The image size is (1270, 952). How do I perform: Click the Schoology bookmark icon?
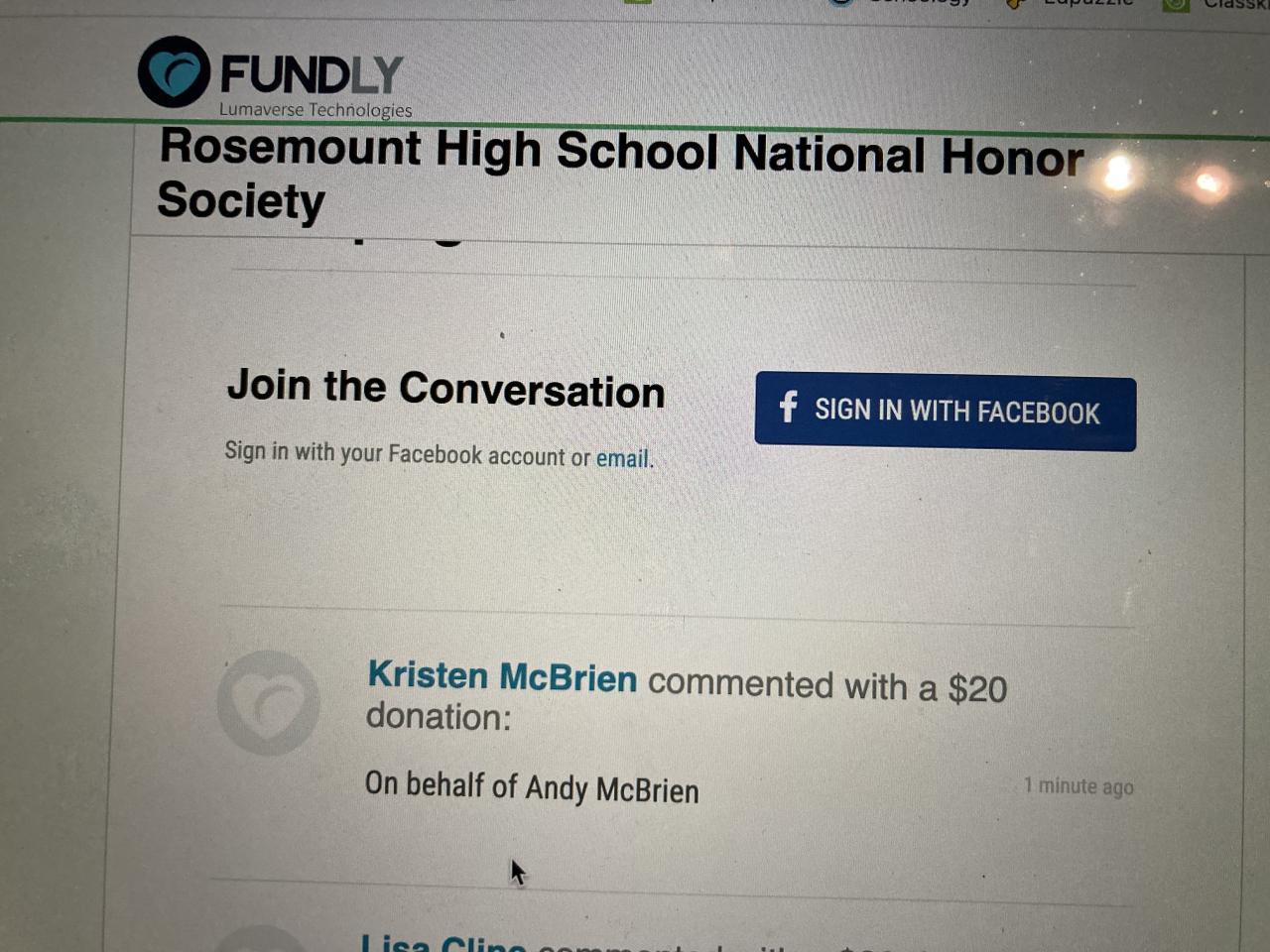841,3
